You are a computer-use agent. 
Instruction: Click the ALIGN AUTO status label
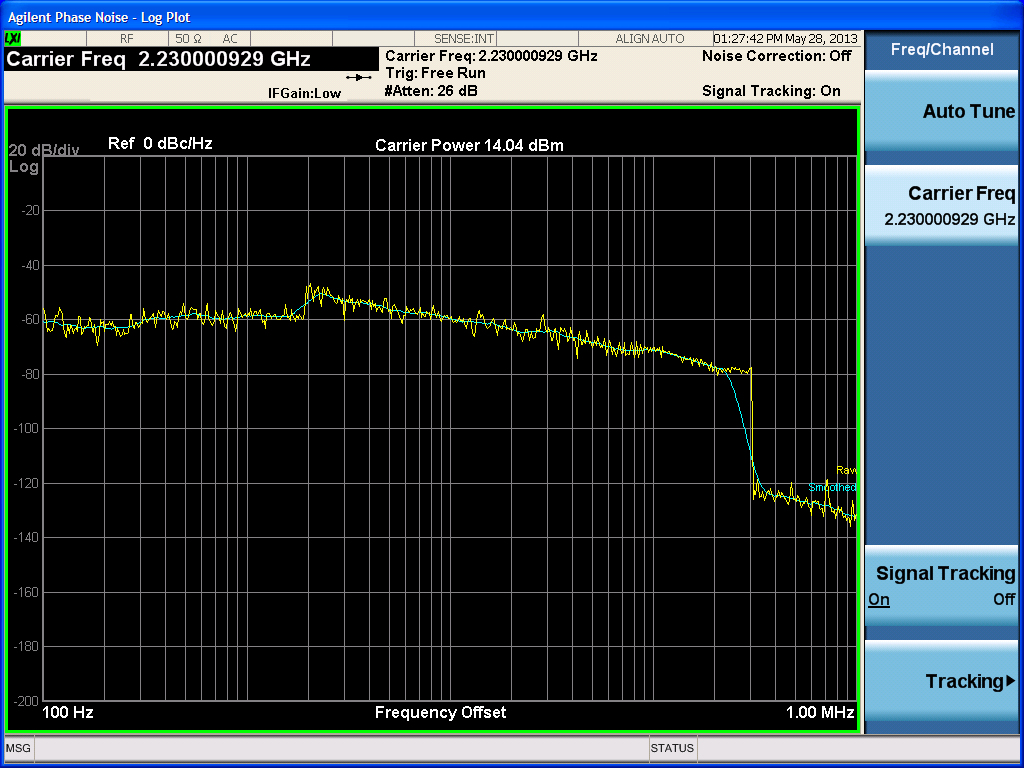650,39
